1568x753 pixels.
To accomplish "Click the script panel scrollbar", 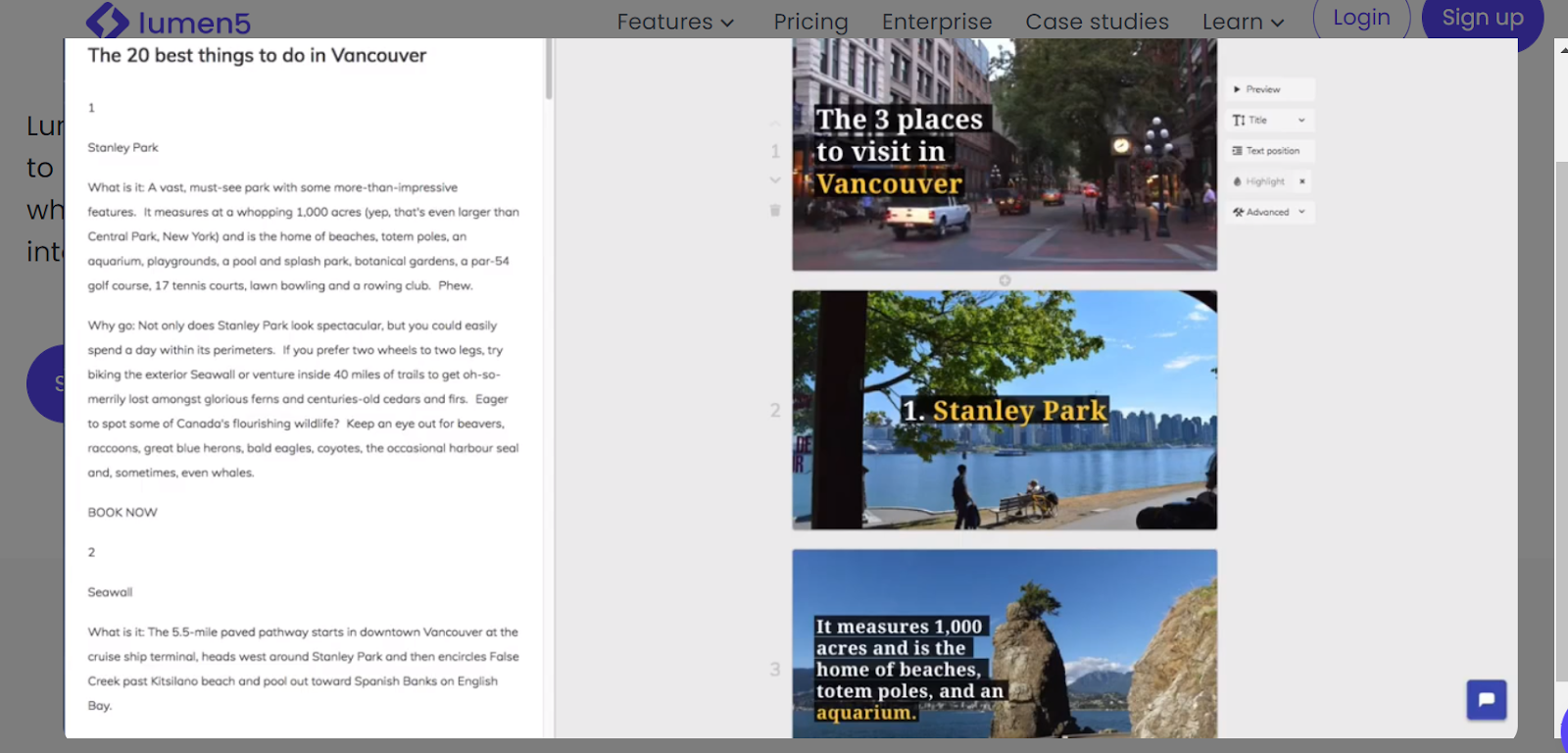I will tap(549, 69).
